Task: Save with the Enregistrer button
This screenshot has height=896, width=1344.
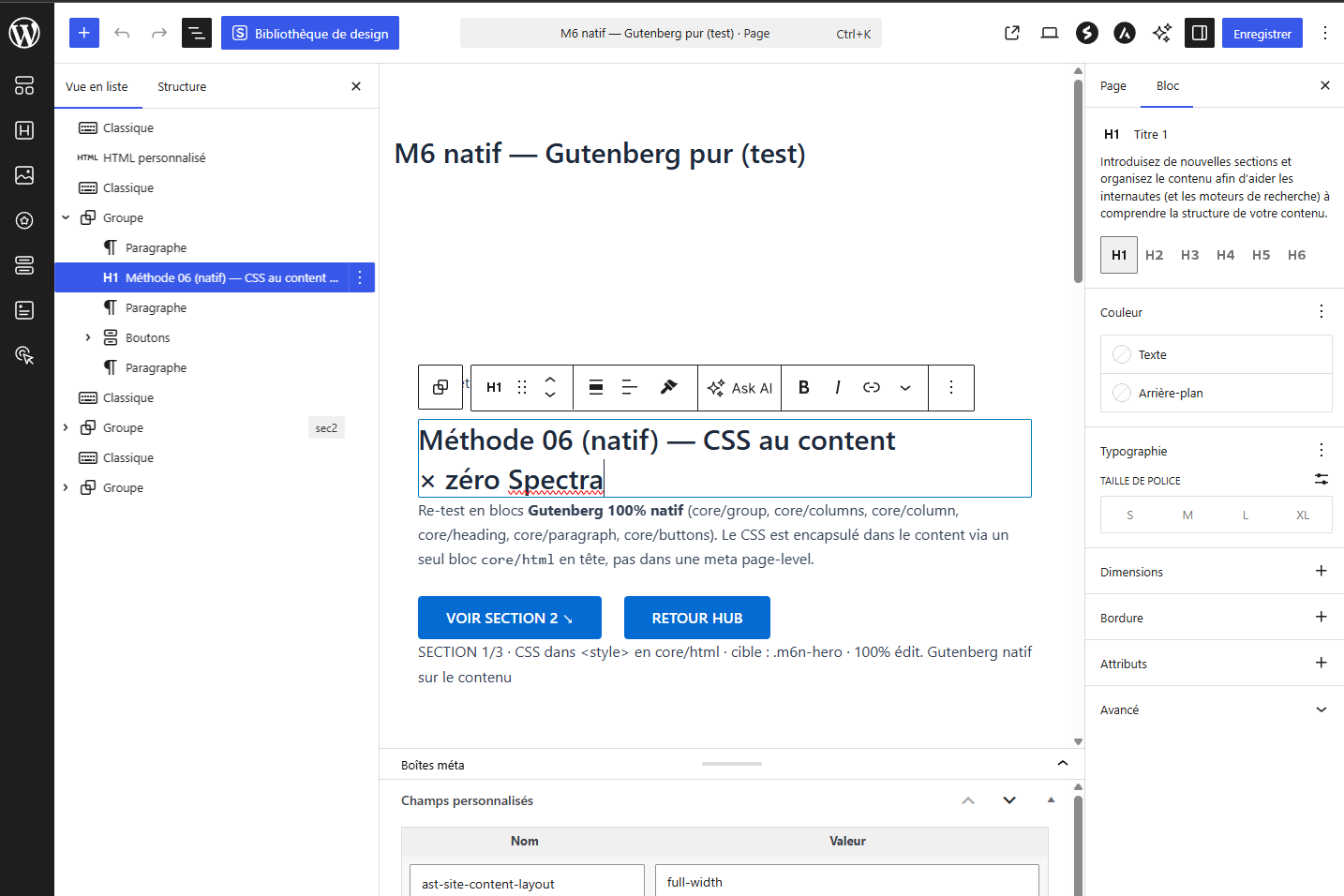Action: (x=1262, y=33)
